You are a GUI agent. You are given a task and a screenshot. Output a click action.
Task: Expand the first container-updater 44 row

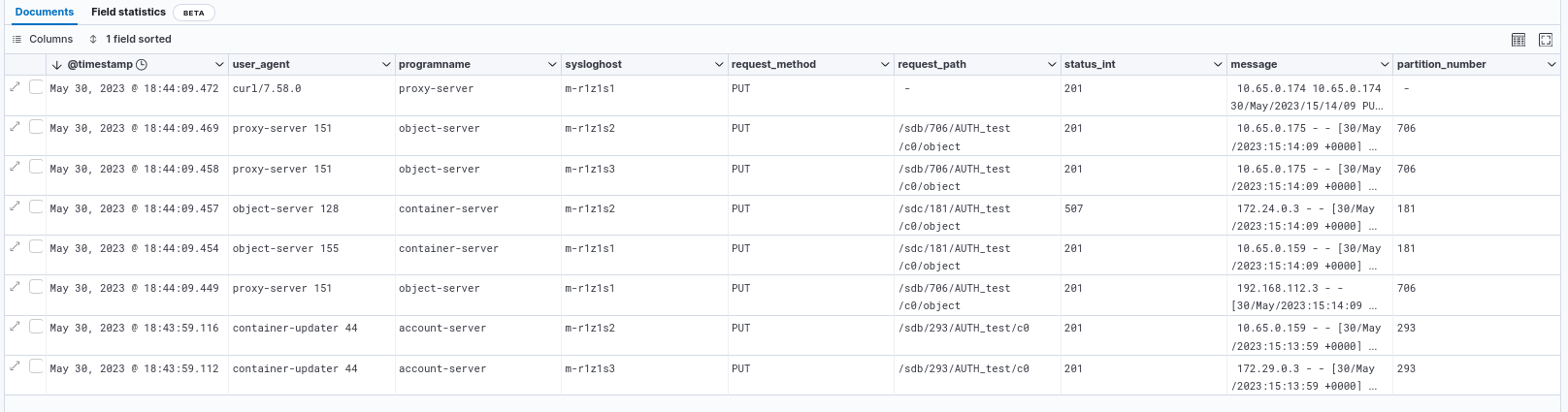click(x=15, y=327)
